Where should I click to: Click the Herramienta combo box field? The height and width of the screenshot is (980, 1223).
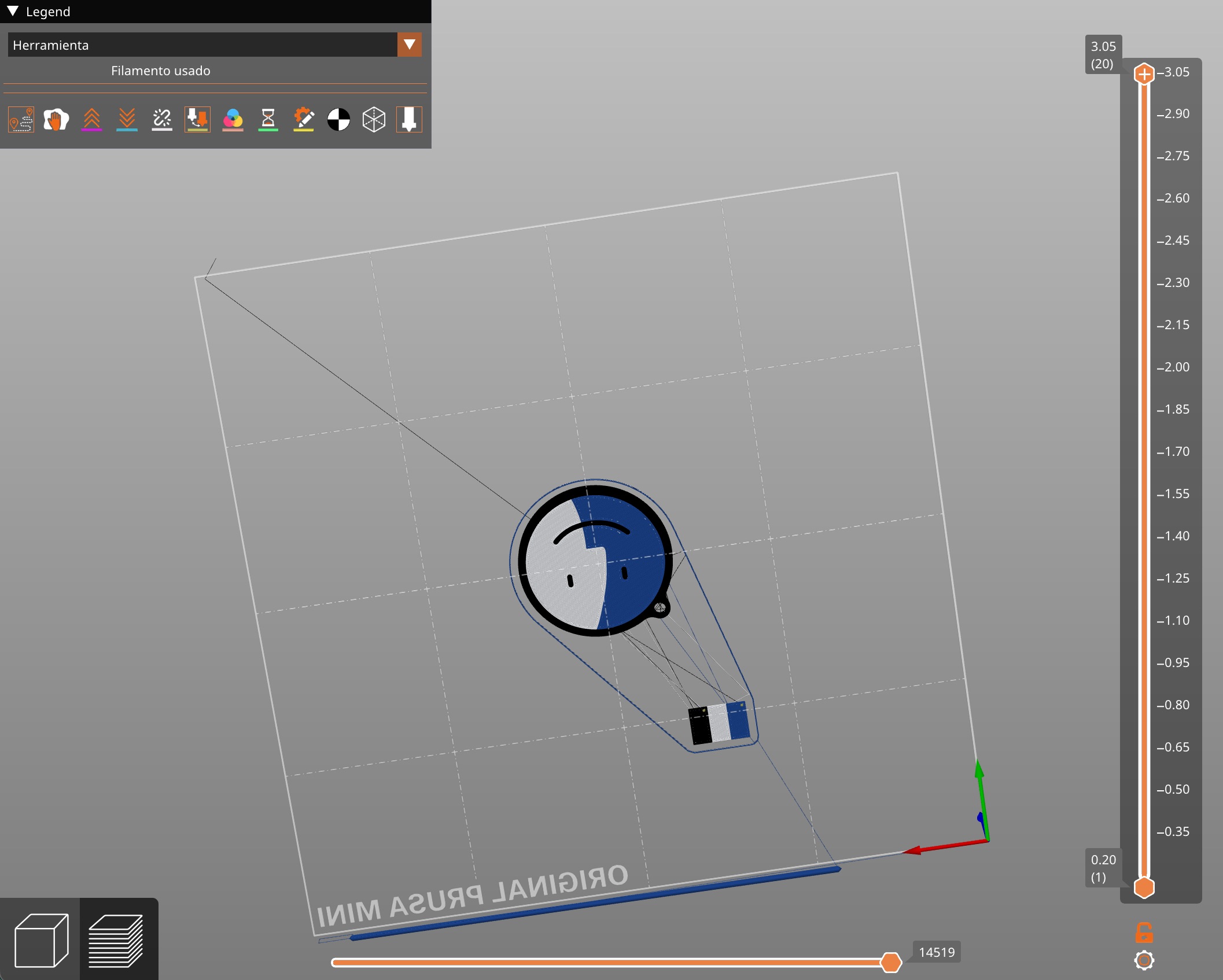215,45
